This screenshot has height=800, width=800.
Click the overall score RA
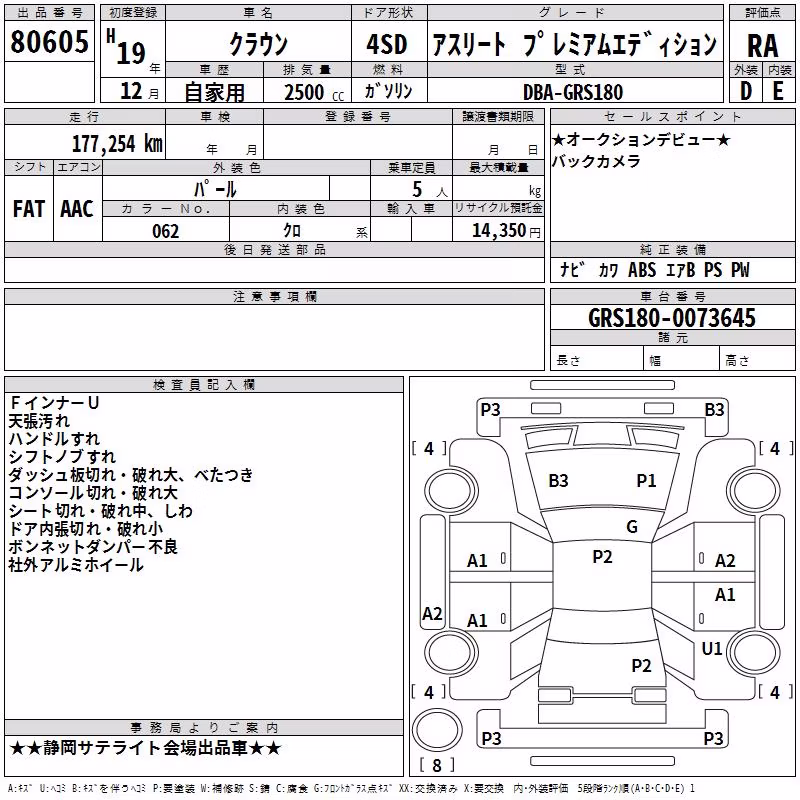coord(762,46)
